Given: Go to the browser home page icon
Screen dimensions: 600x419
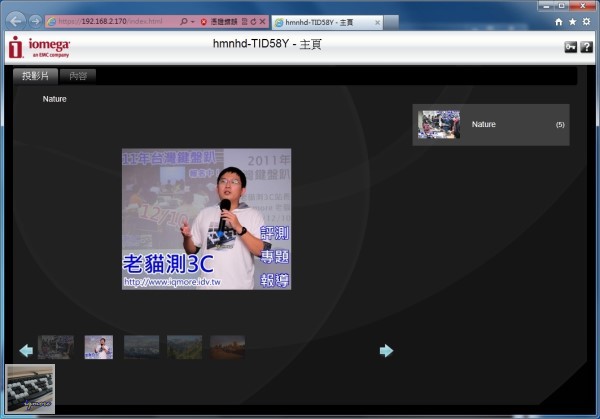Looking at the screenshot, I should 559,22.
